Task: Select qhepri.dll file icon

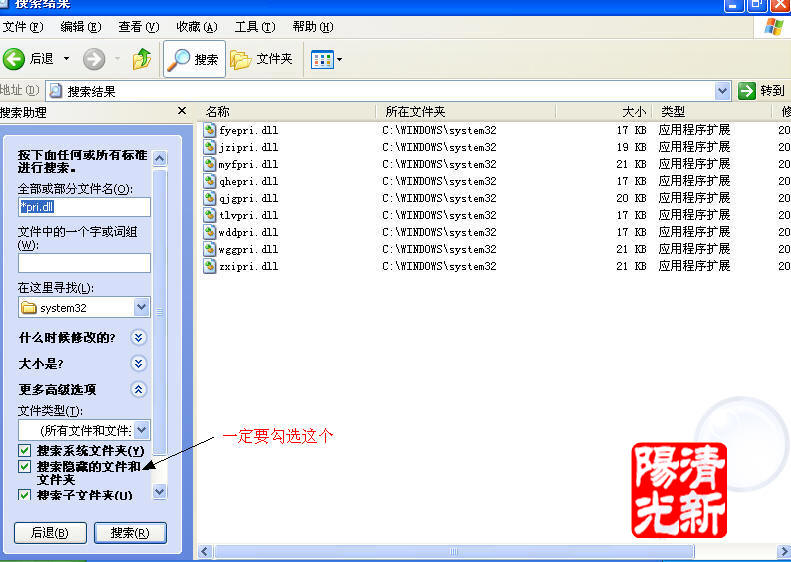Action: pyautogui.click(x=209, y=181)
